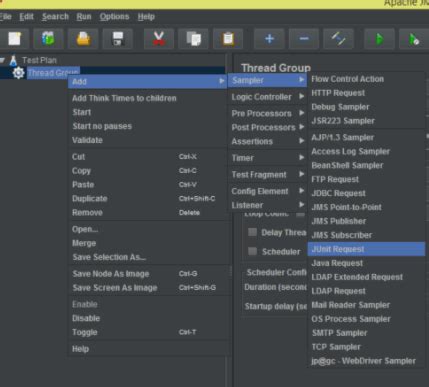Click the Collapse All minus icon
The width and height of the screenshot is (429, 387).
[304, 39]
